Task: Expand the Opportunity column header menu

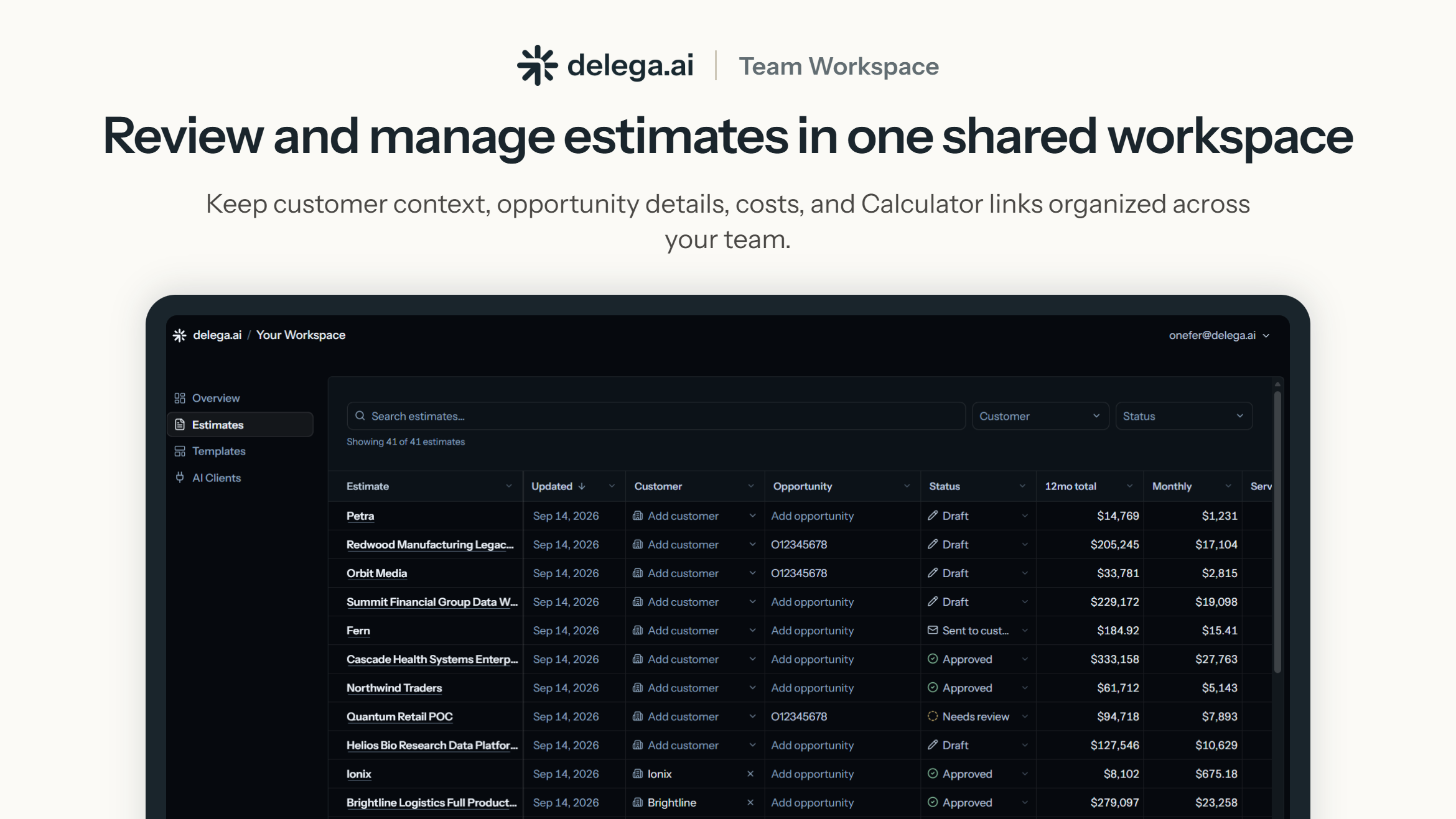Action: [x=907, y=486]
